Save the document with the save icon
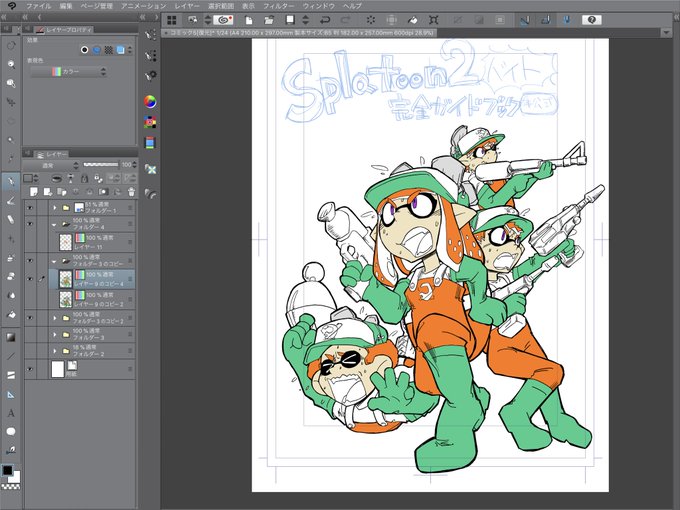 click(290, 20)
